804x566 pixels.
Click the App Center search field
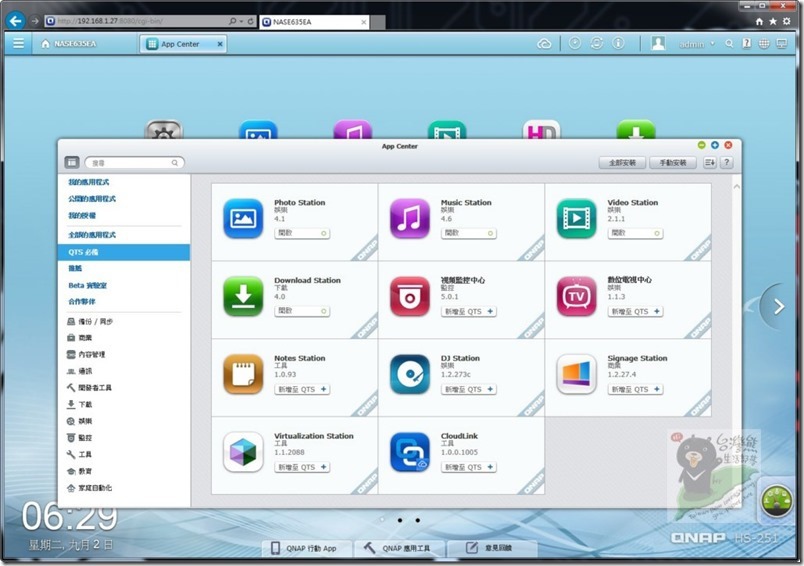134,163
